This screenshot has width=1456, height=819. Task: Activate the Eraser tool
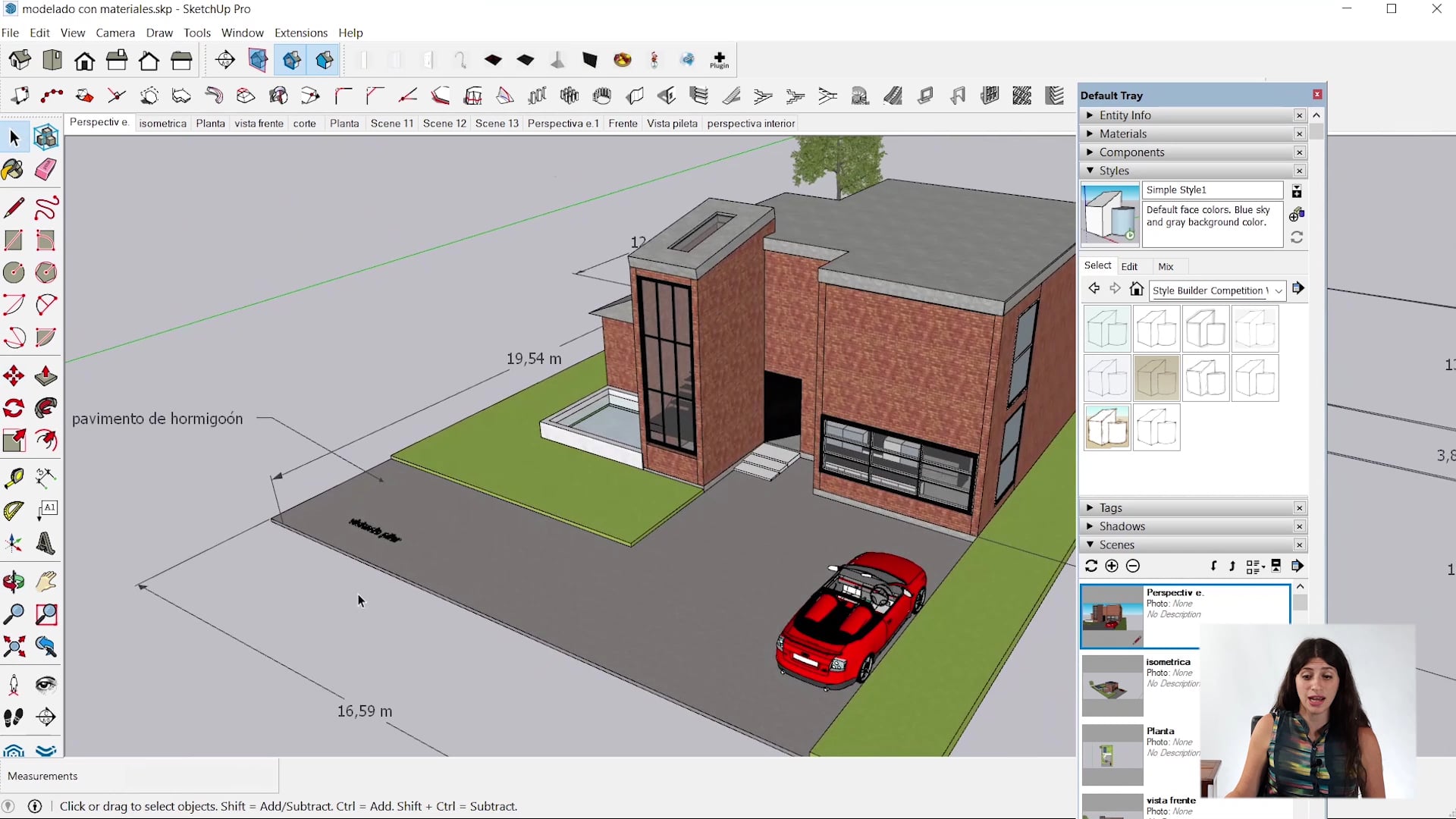coord(45,170)
